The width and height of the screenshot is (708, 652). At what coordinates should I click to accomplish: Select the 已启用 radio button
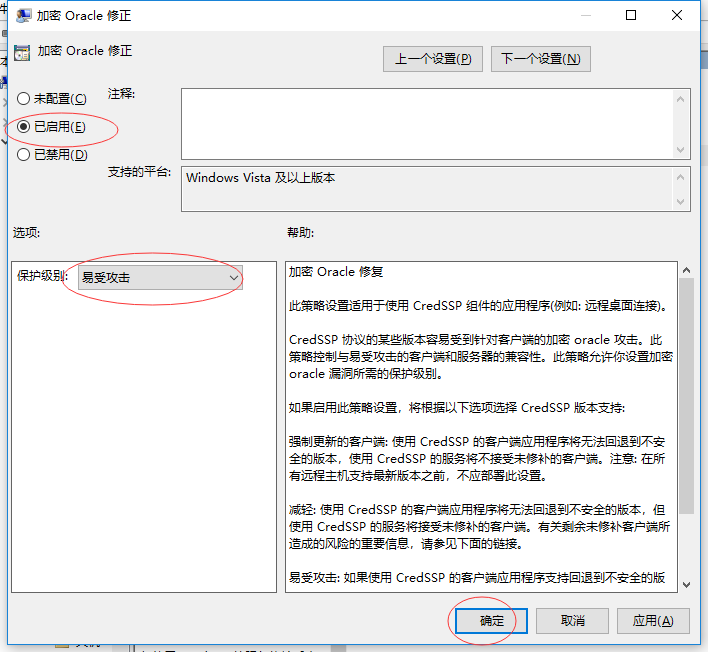pos(24,127)
